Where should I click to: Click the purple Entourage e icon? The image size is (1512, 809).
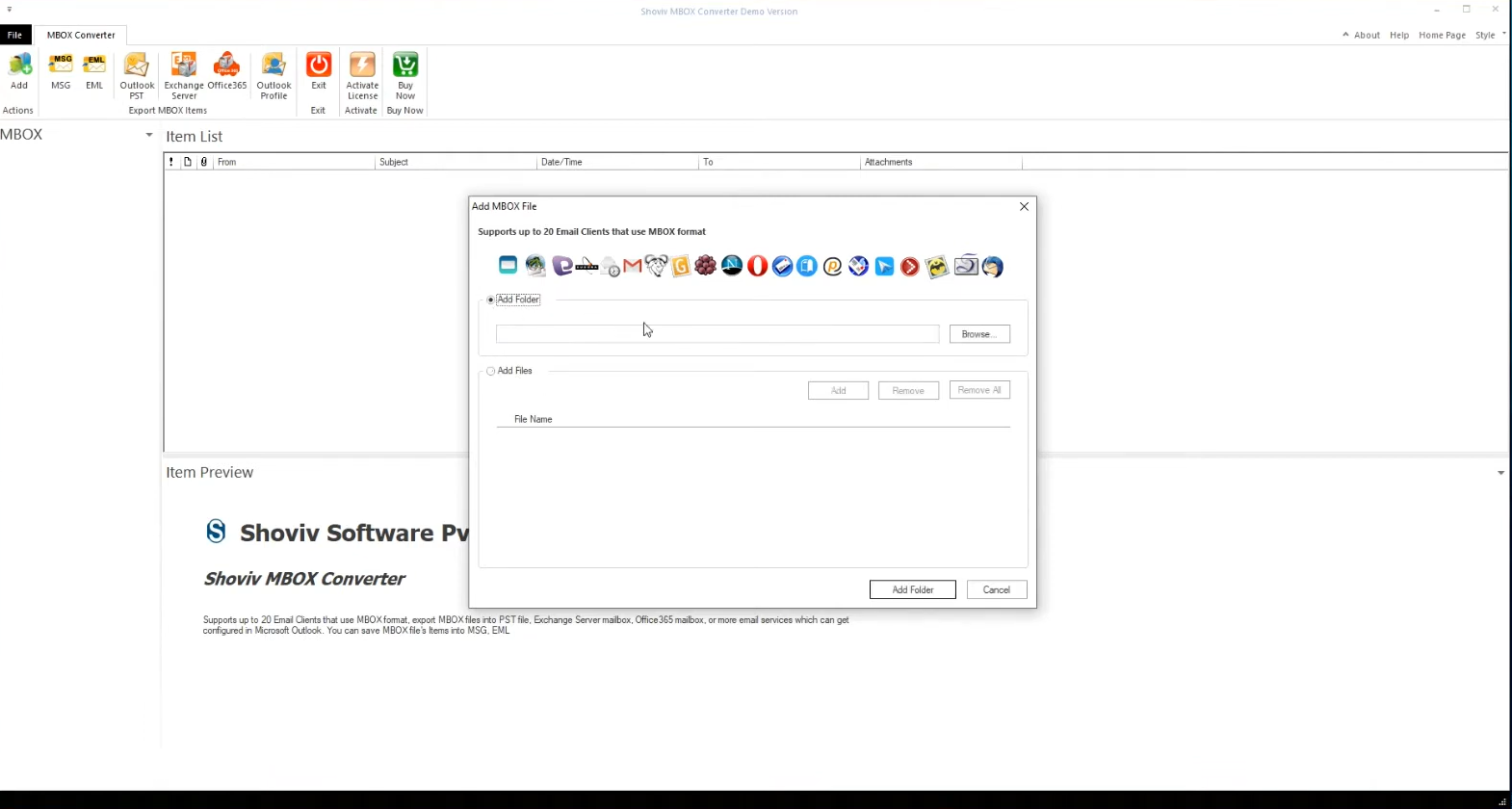(562, 266)
